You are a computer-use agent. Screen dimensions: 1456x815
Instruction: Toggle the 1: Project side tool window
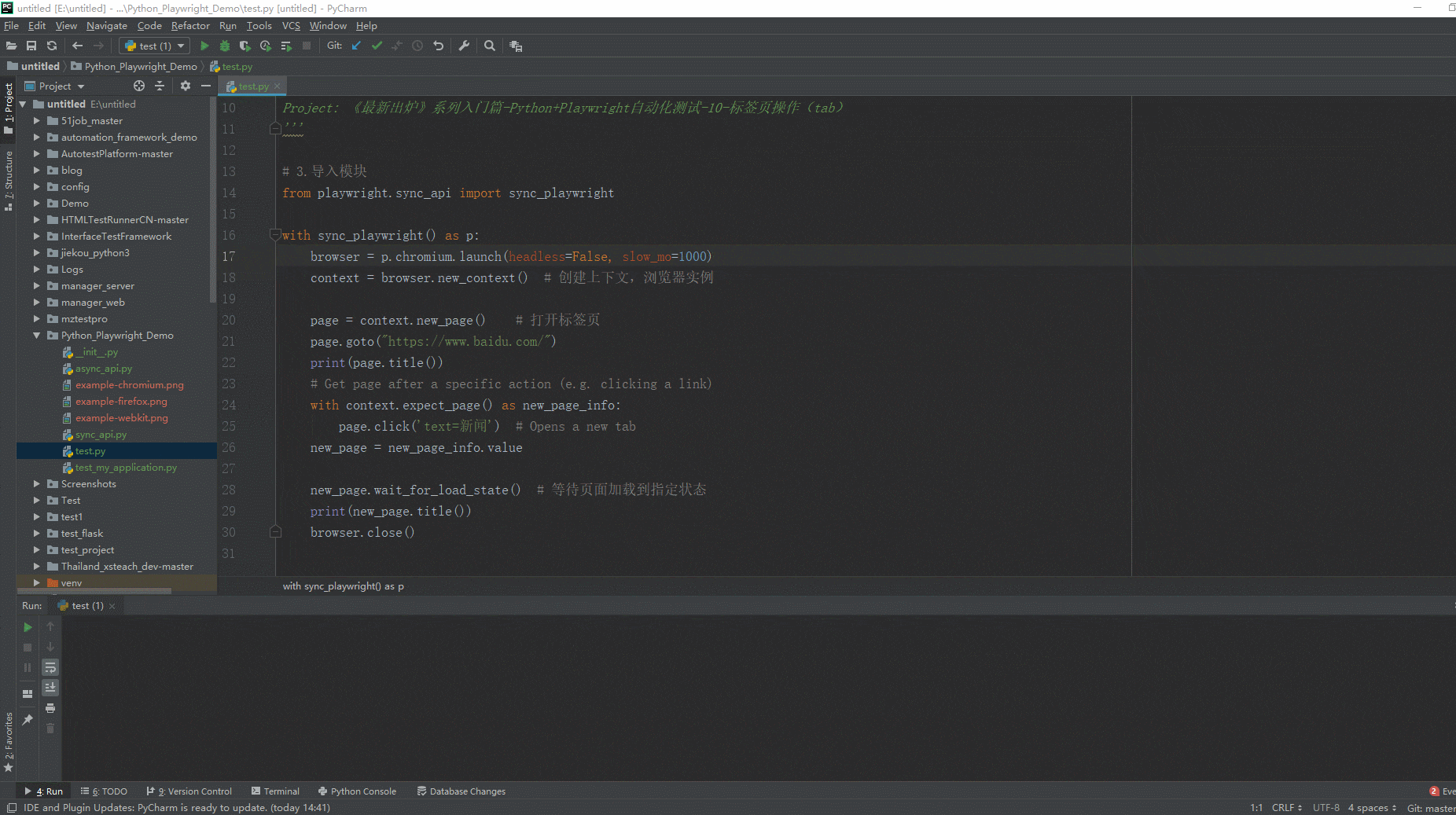point(9,108)
